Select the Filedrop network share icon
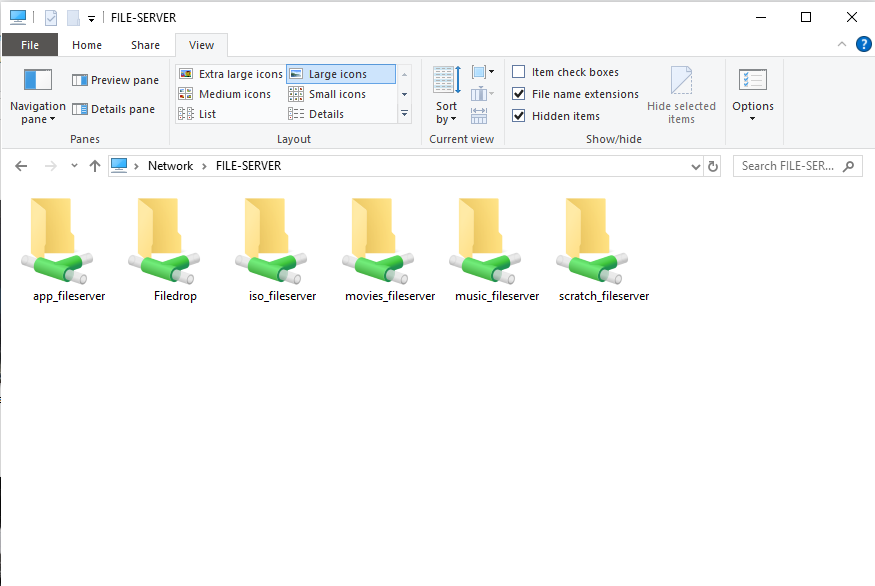The image size is (875, 586). (x=164, y=241)
